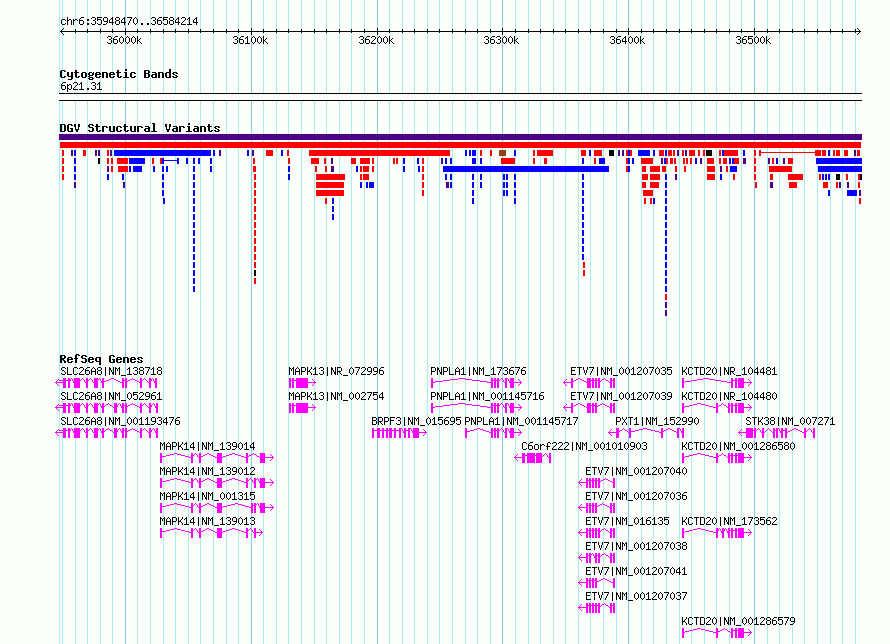Click the KCTD20|NM_173562 gene model glyph
Image resolution: width=890 pixels, height=644 pixels.
point(717,533)
